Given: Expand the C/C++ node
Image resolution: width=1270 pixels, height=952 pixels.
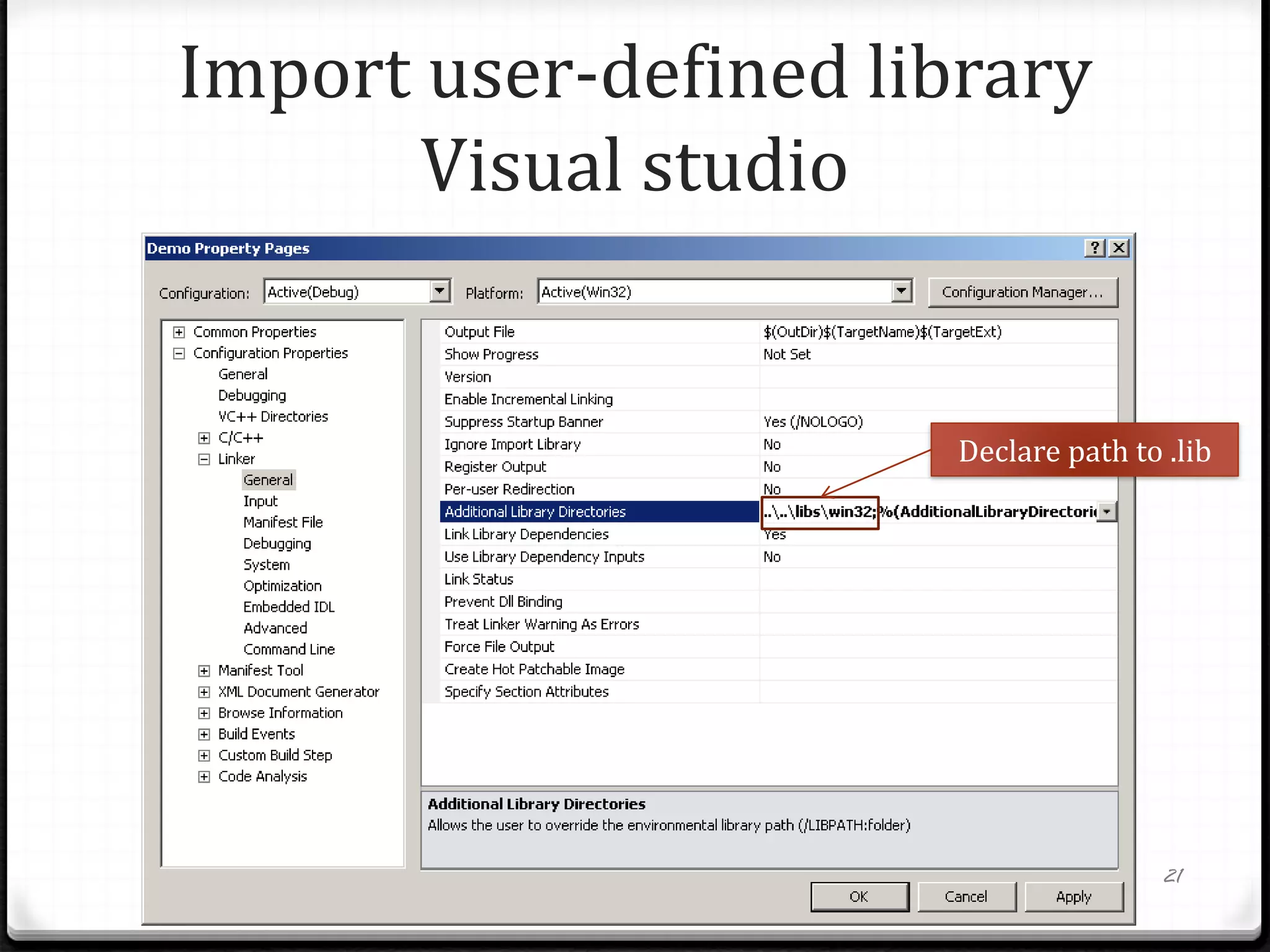Looking at the screenshot, I should coord(204,438).
